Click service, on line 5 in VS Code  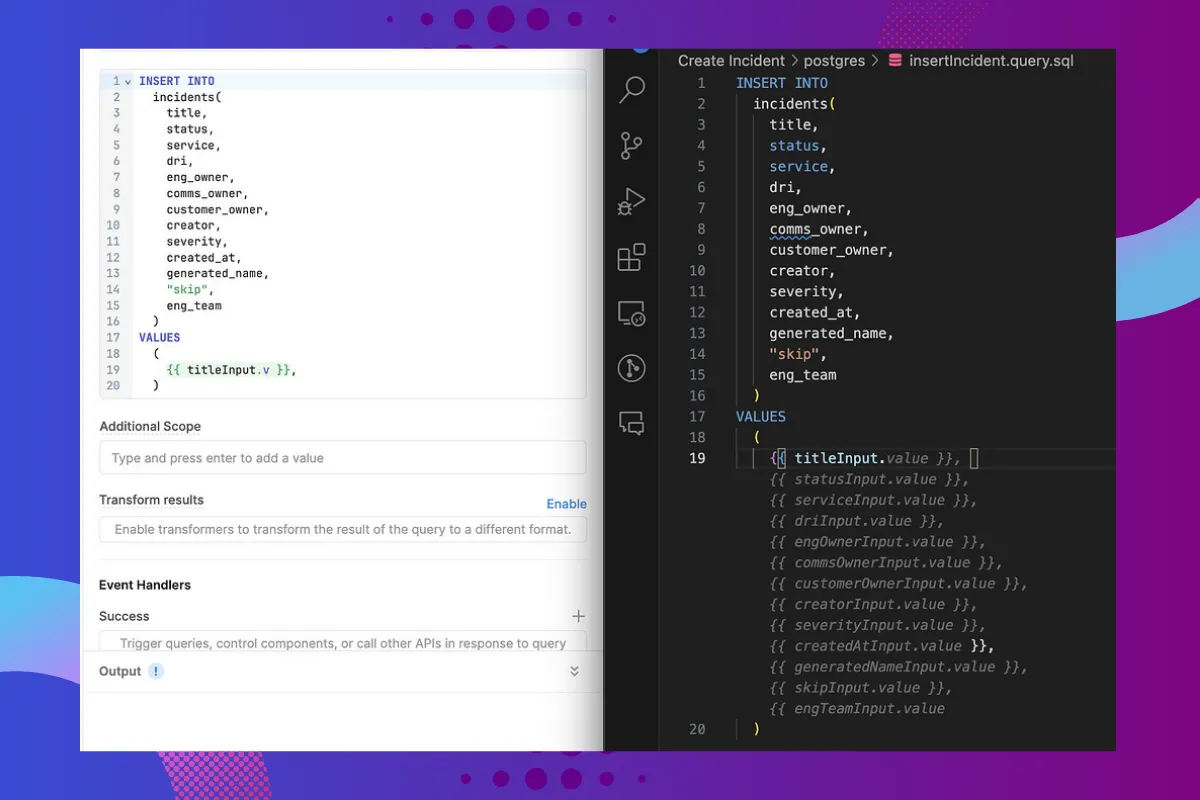802,166
